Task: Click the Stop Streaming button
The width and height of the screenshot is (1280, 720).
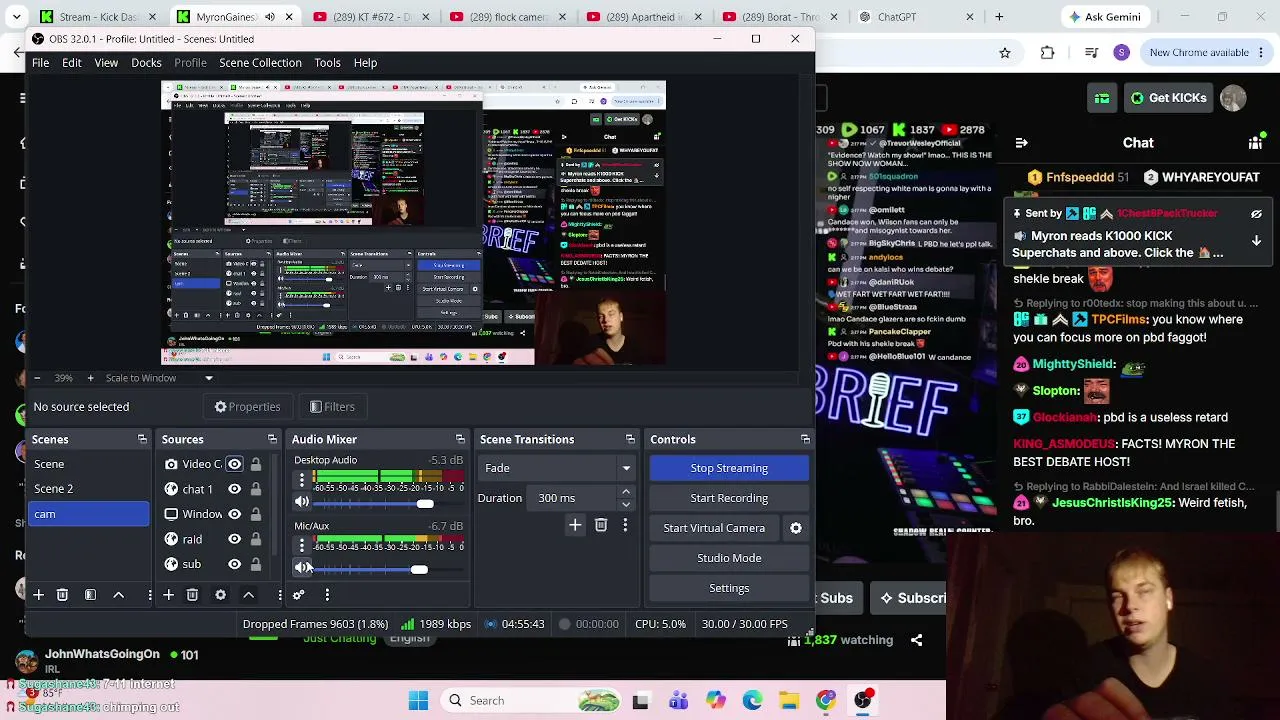Action: click(729, 468)
